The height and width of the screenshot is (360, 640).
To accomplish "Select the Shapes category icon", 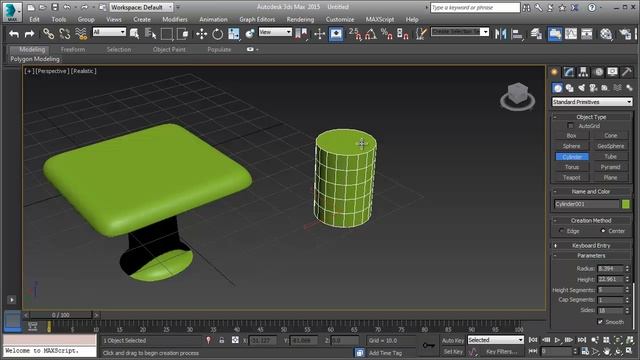I will point(569,88).
